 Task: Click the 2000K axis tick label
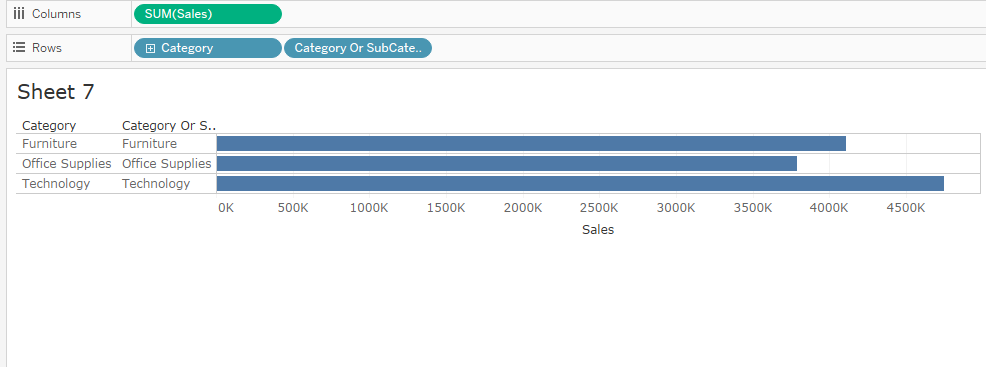click(x=523, y=207)
